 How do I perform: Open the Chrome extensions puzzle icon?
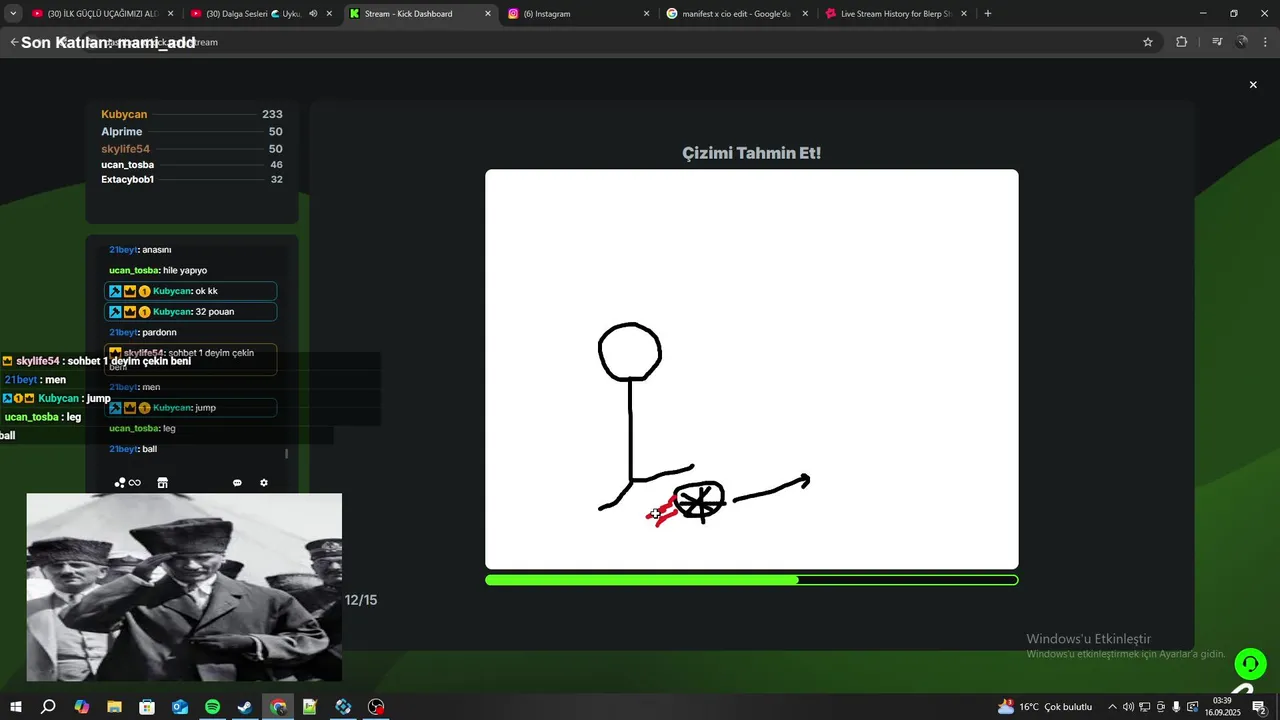[1181, 42]
